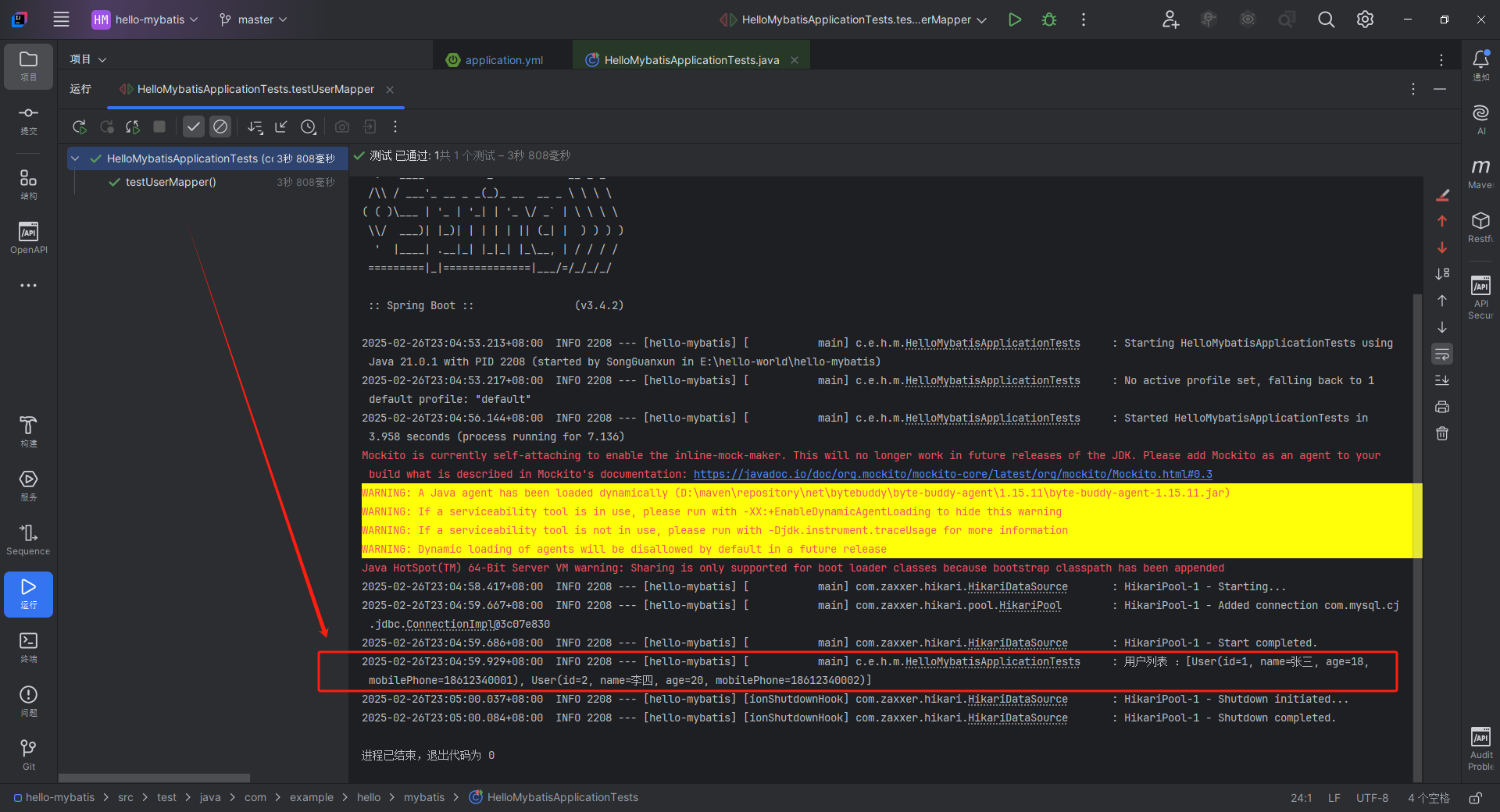
Task: Select the Git tool window icon
Action: [28, 751]
